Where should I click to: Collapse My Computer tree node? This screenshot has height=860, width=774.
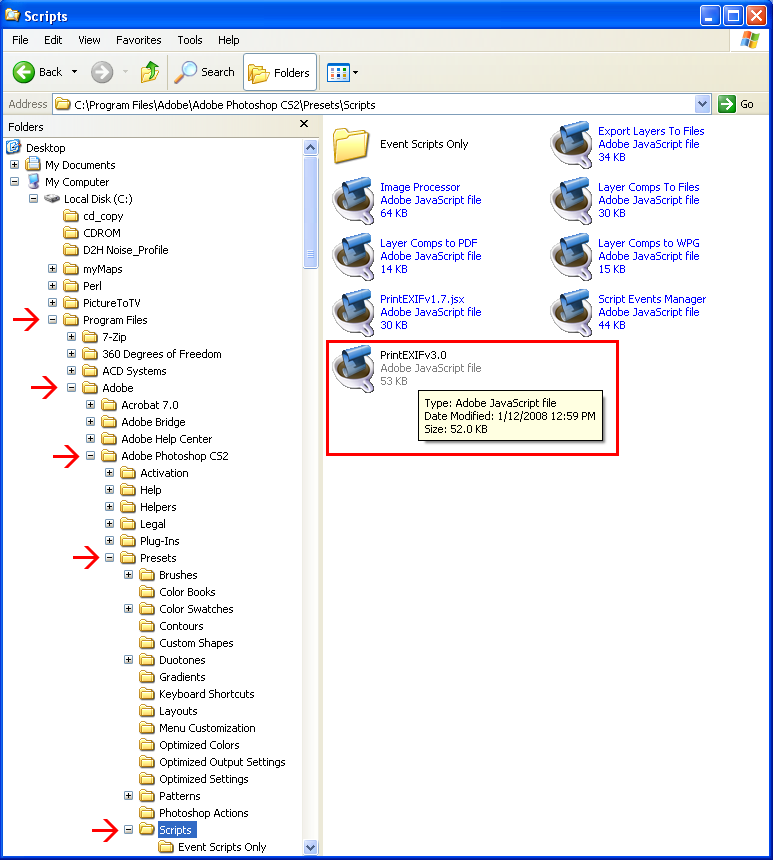click(14, 182)
